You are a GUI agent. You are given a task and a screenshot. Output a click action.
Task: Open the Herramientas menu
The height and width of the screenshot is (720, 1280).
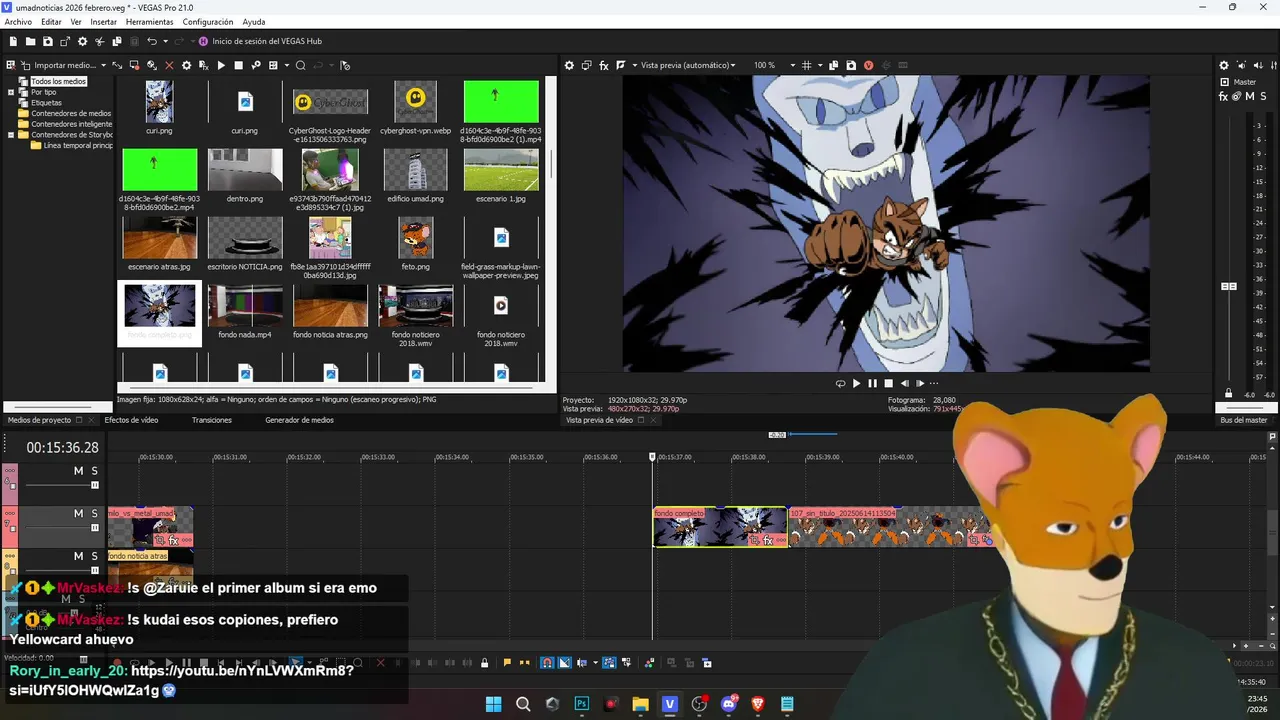tap(149, 22)
